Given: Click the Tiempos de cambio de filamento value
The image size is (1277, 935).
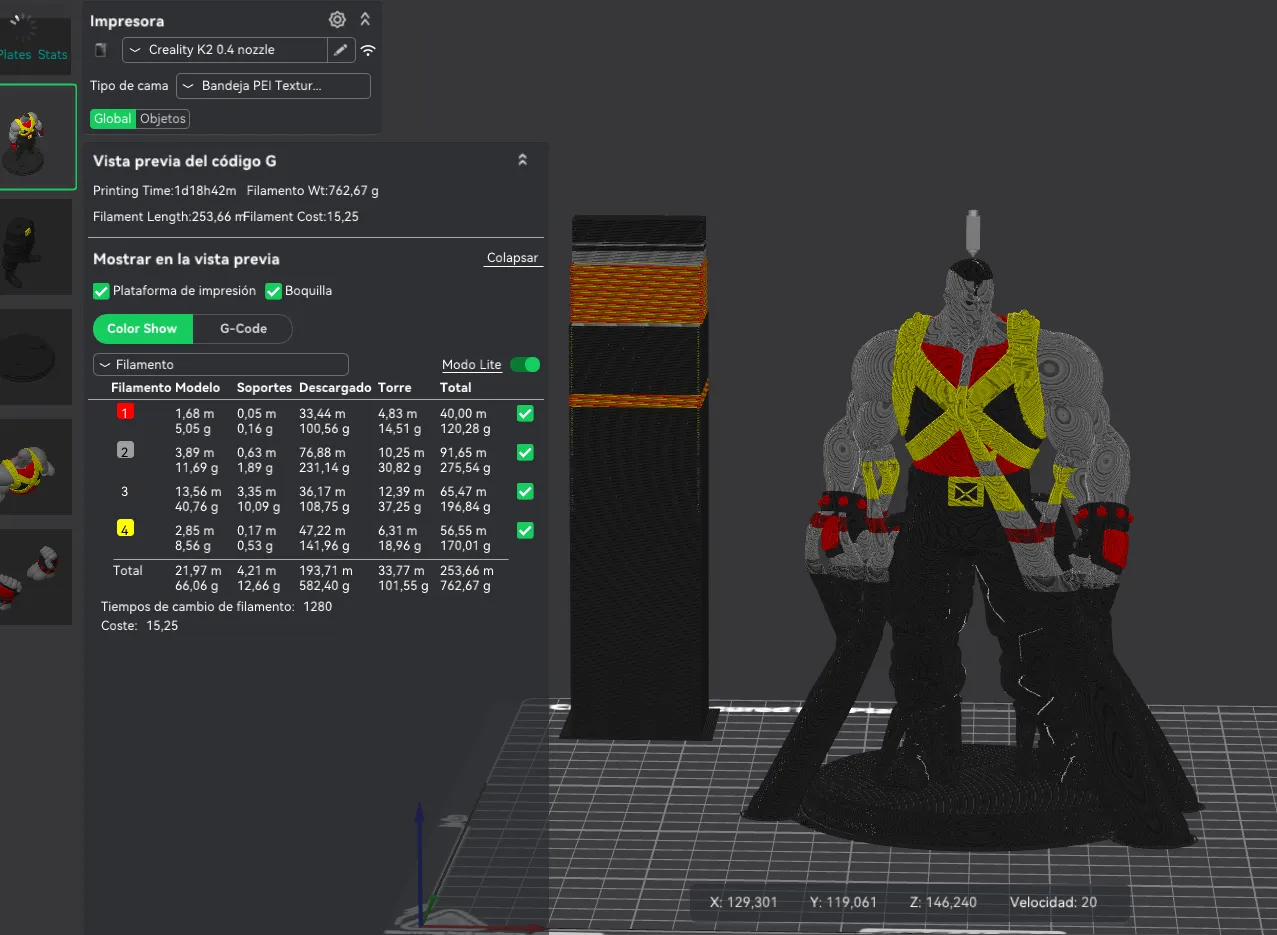Looking at the screenshot, I should click(x=317, y=607).
